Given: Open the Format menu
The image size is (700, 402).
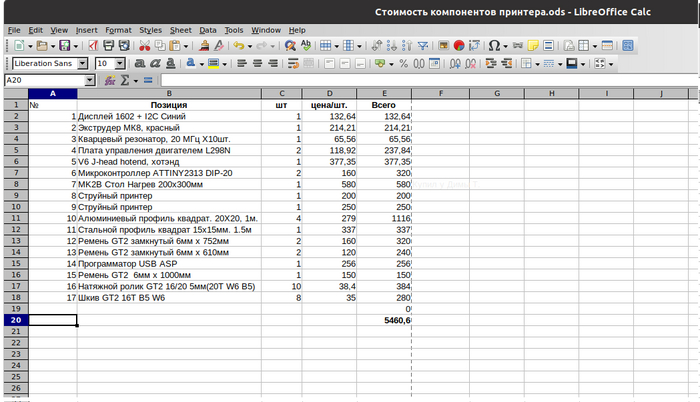Looking at the screenshot, I should (x=118, y=30).
